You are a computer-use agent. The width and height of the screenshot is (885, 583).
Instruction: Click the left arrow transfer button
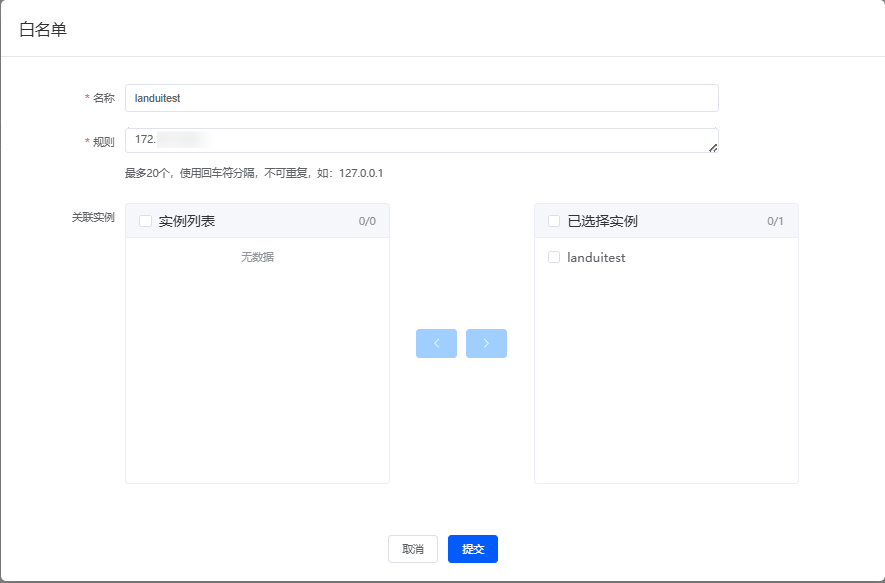coord(436,343)
